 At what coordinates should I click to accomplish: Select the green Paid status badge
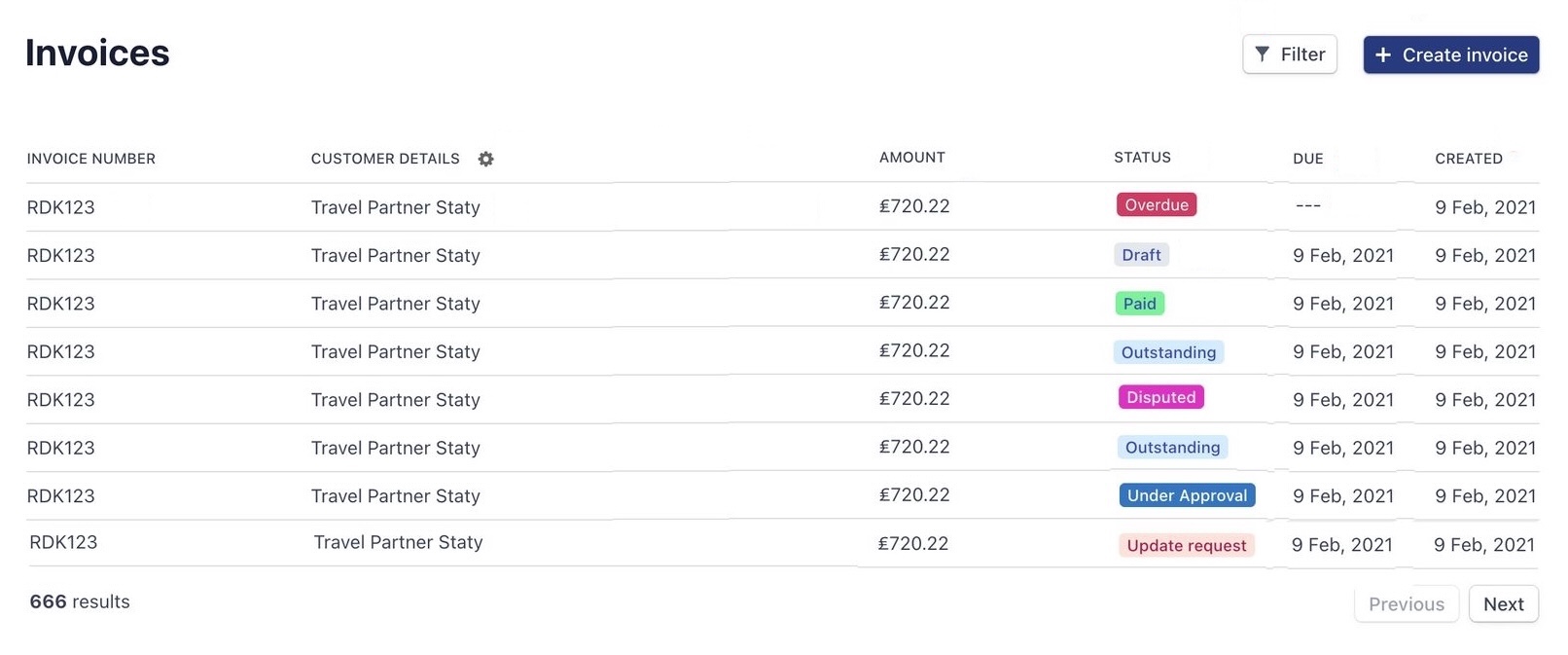tap(1139, 304)
